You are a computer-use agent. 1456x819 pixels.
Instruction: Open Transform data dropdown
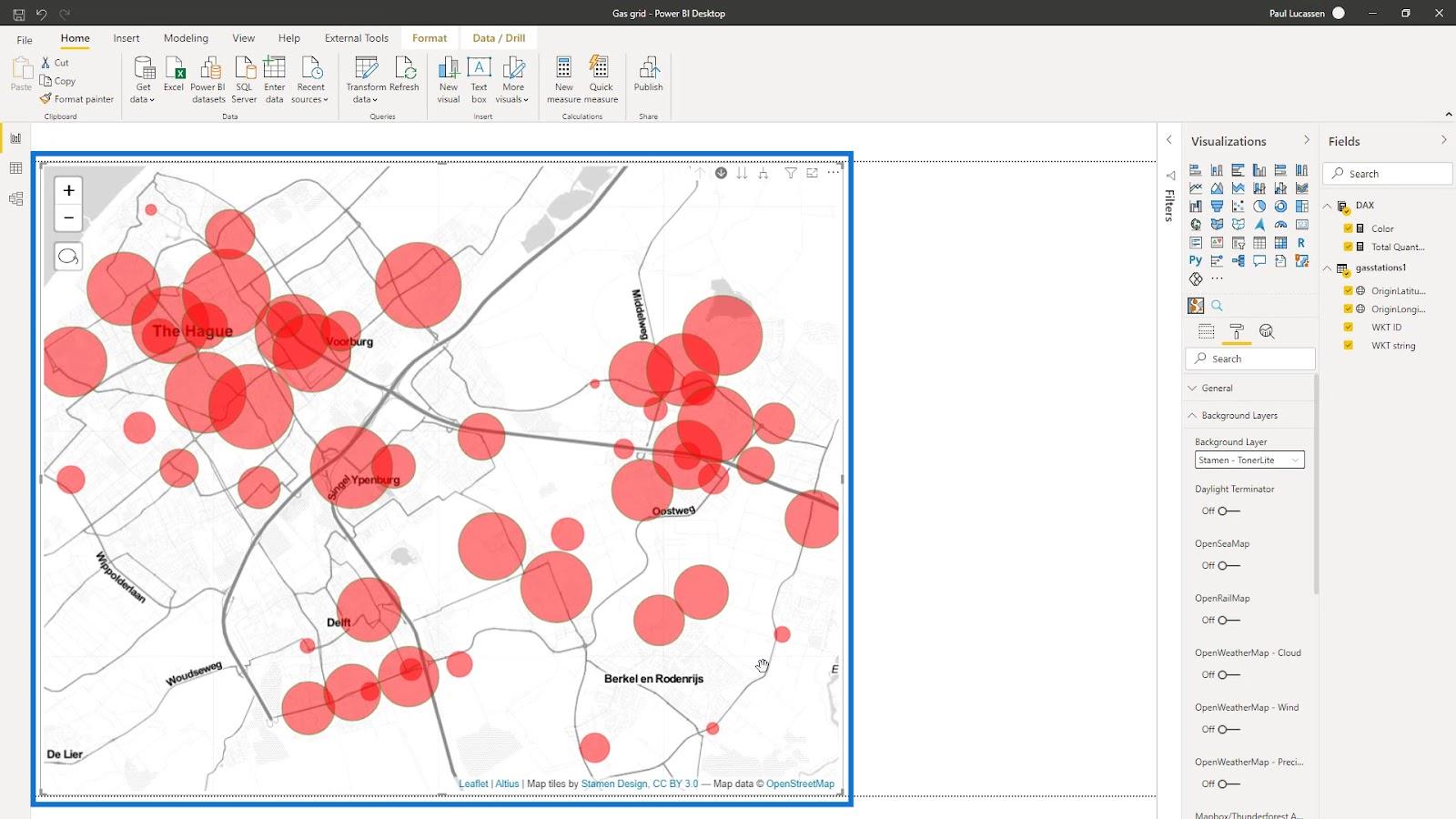366,79
